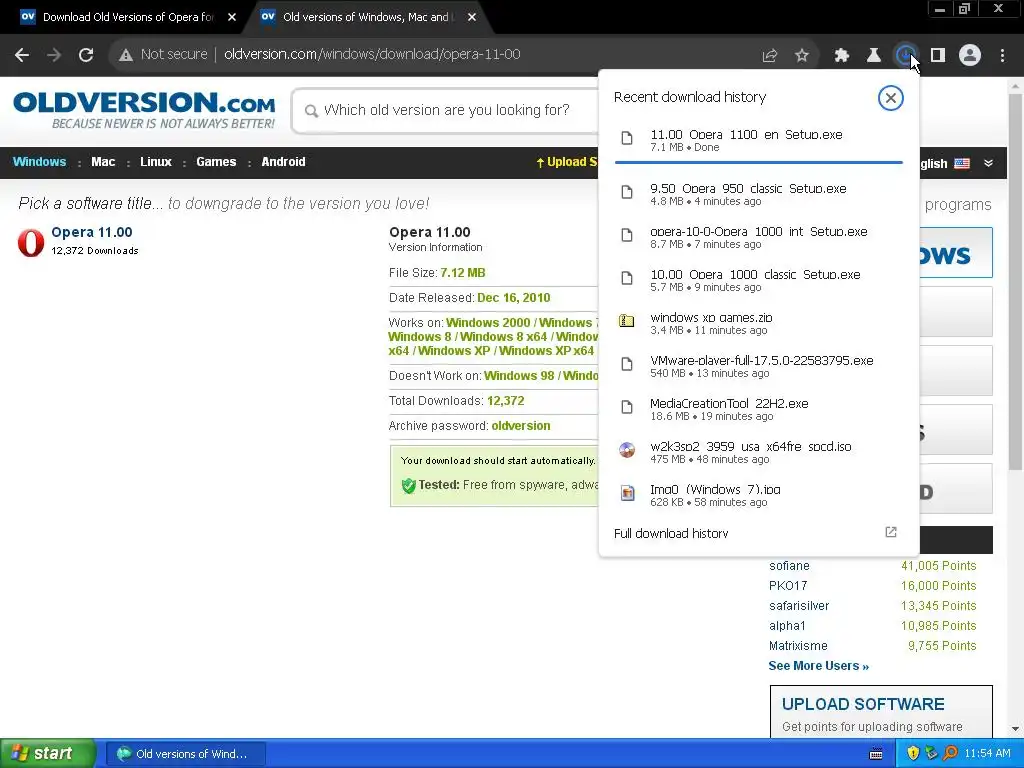1024x768 pixels.
Task: Click user sofiane in top users list
Action: [789, 566]
